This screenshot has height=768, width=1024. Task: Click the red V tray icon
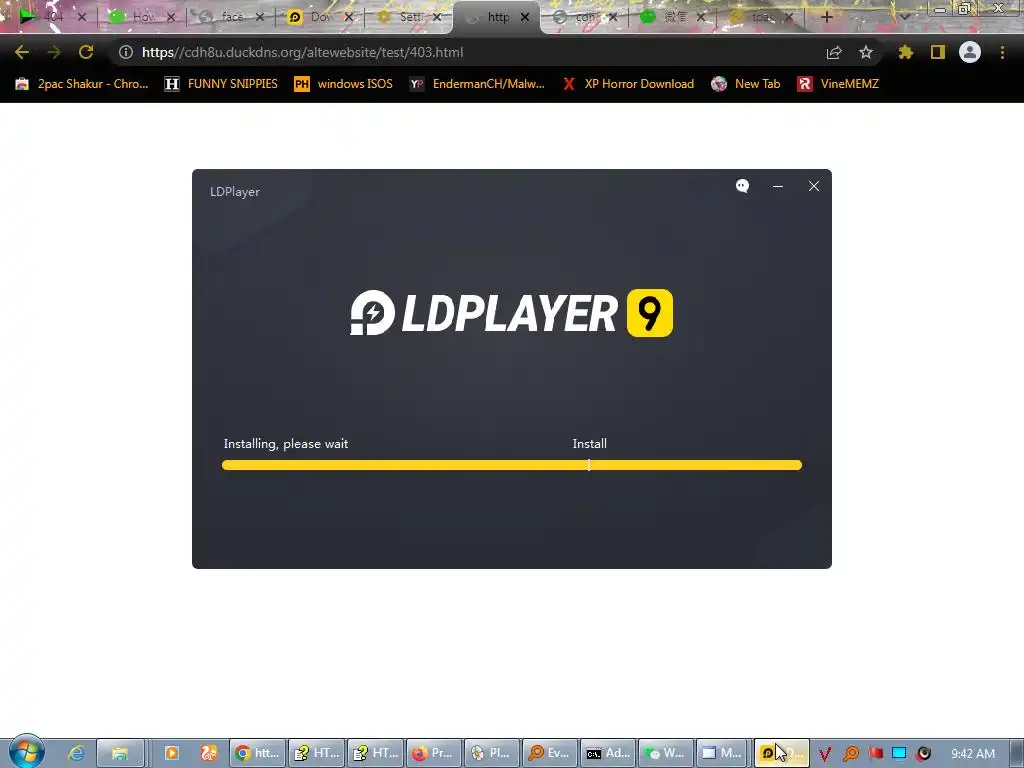tap(825, 754)
